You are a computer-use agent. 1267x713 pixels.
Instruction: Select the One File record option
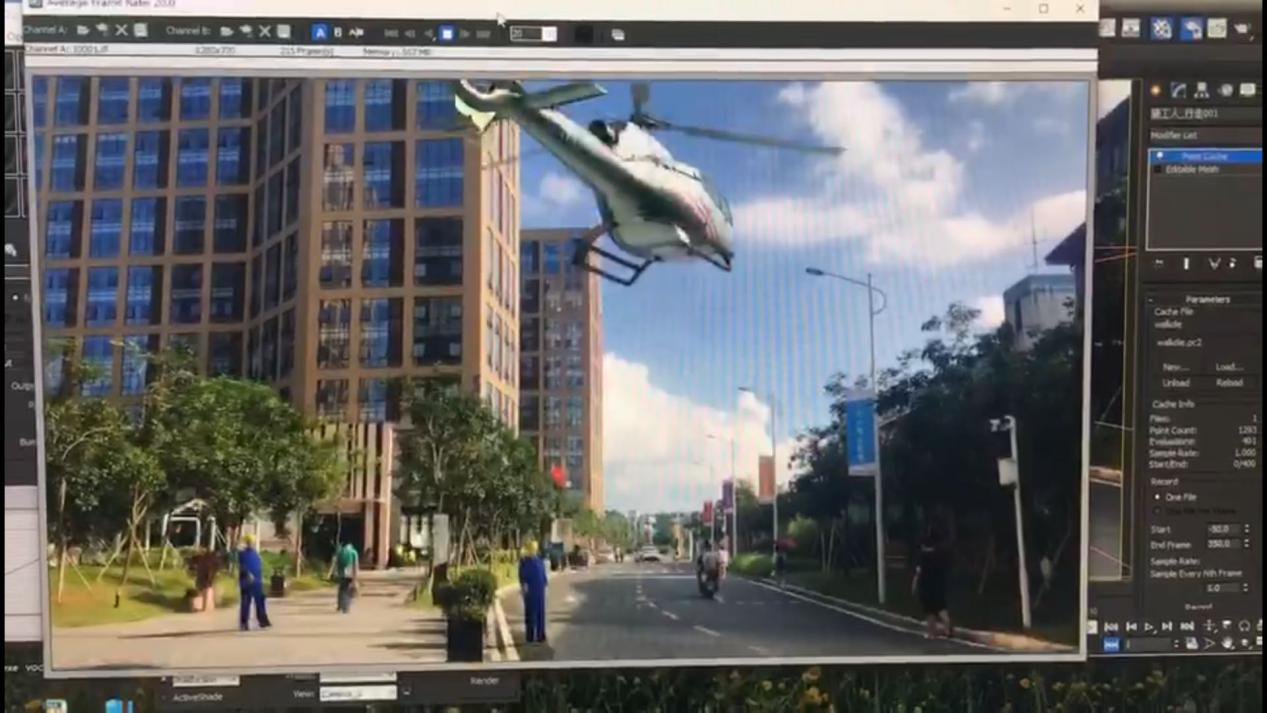tap(1159, 497)
